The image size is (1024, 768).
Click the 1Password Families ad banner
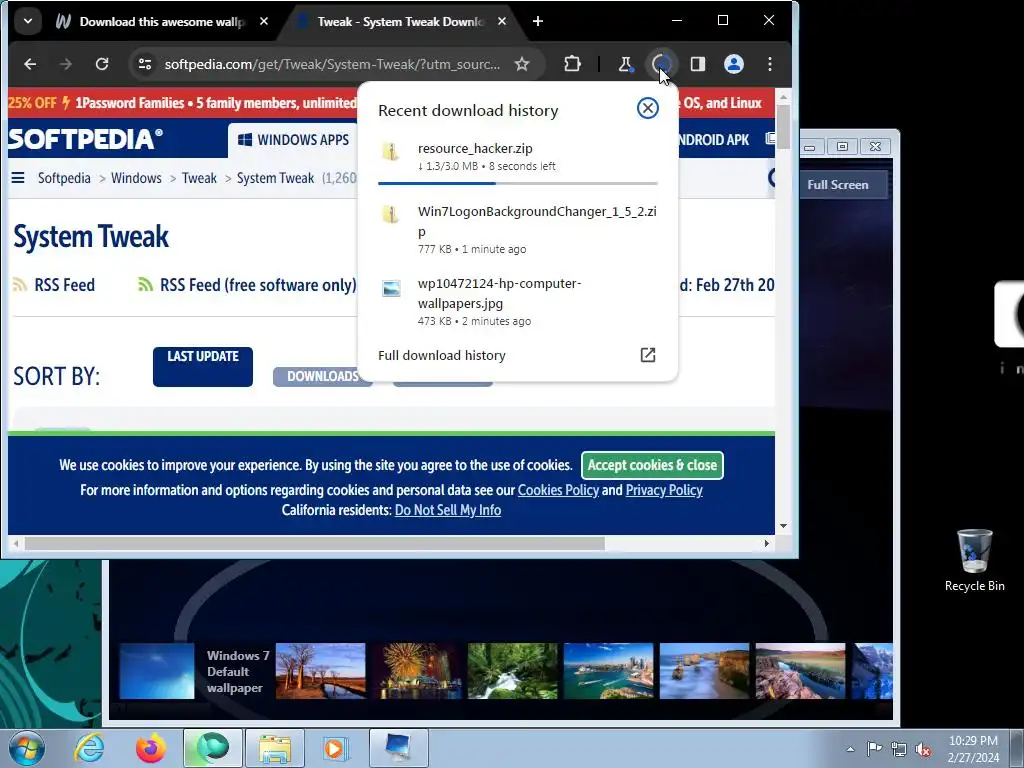pos(183,103)
